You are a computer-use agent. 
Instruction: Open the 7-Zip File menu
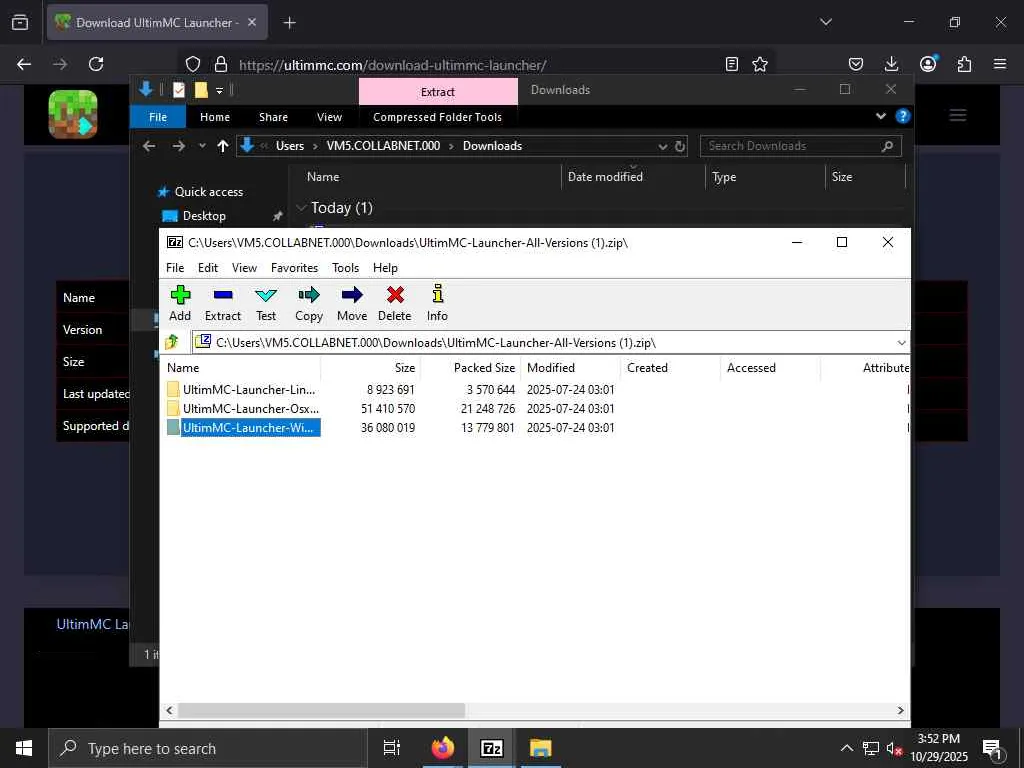pyautogui.click(x=175, y=268)
